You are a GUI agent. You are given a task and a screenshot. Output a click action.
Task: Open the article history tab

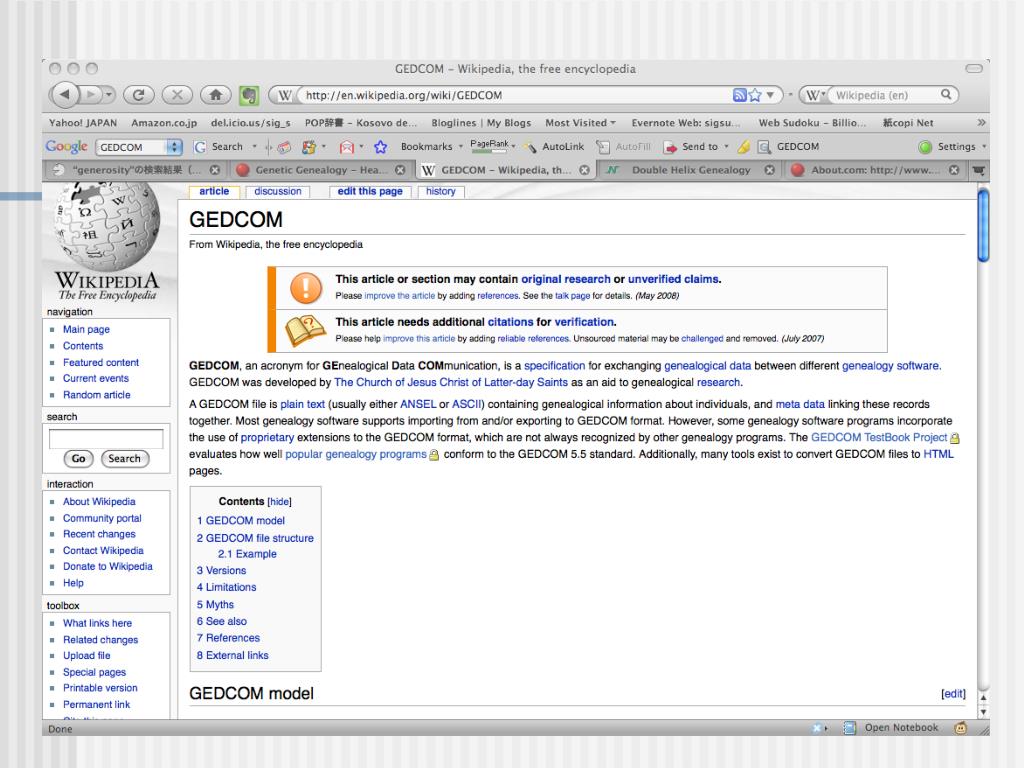pos(441,191)
